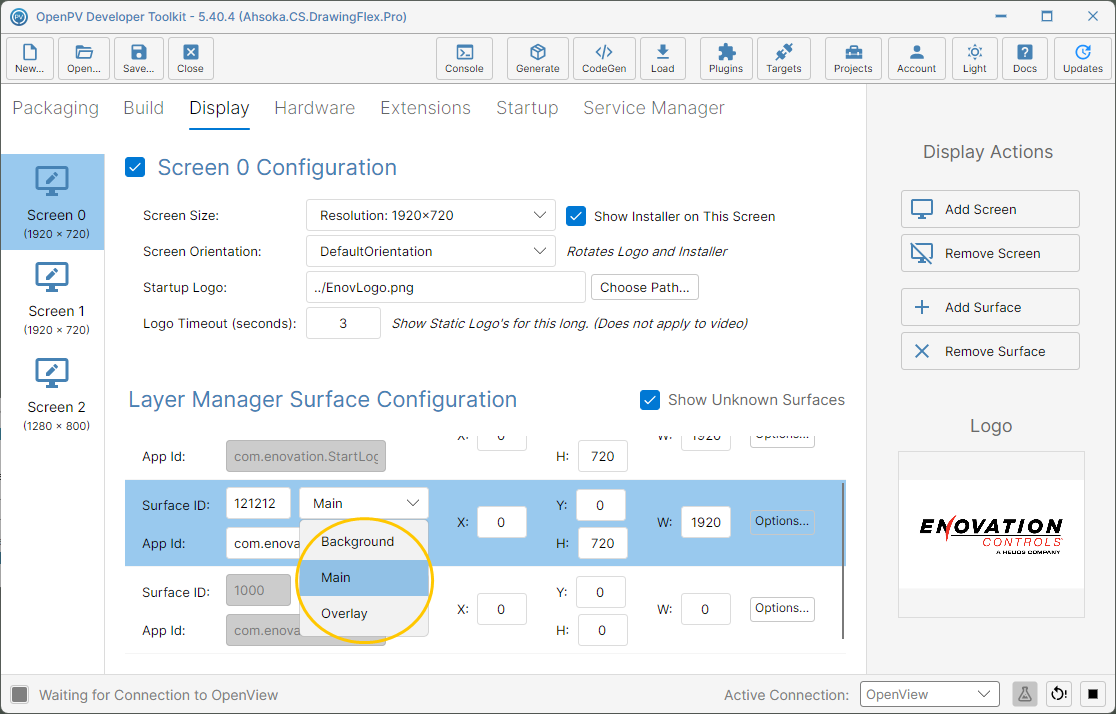This screenshot has height=714, width=1116.
Task: Open the Screen Size resolution dropdown
Action: (431, 215)
